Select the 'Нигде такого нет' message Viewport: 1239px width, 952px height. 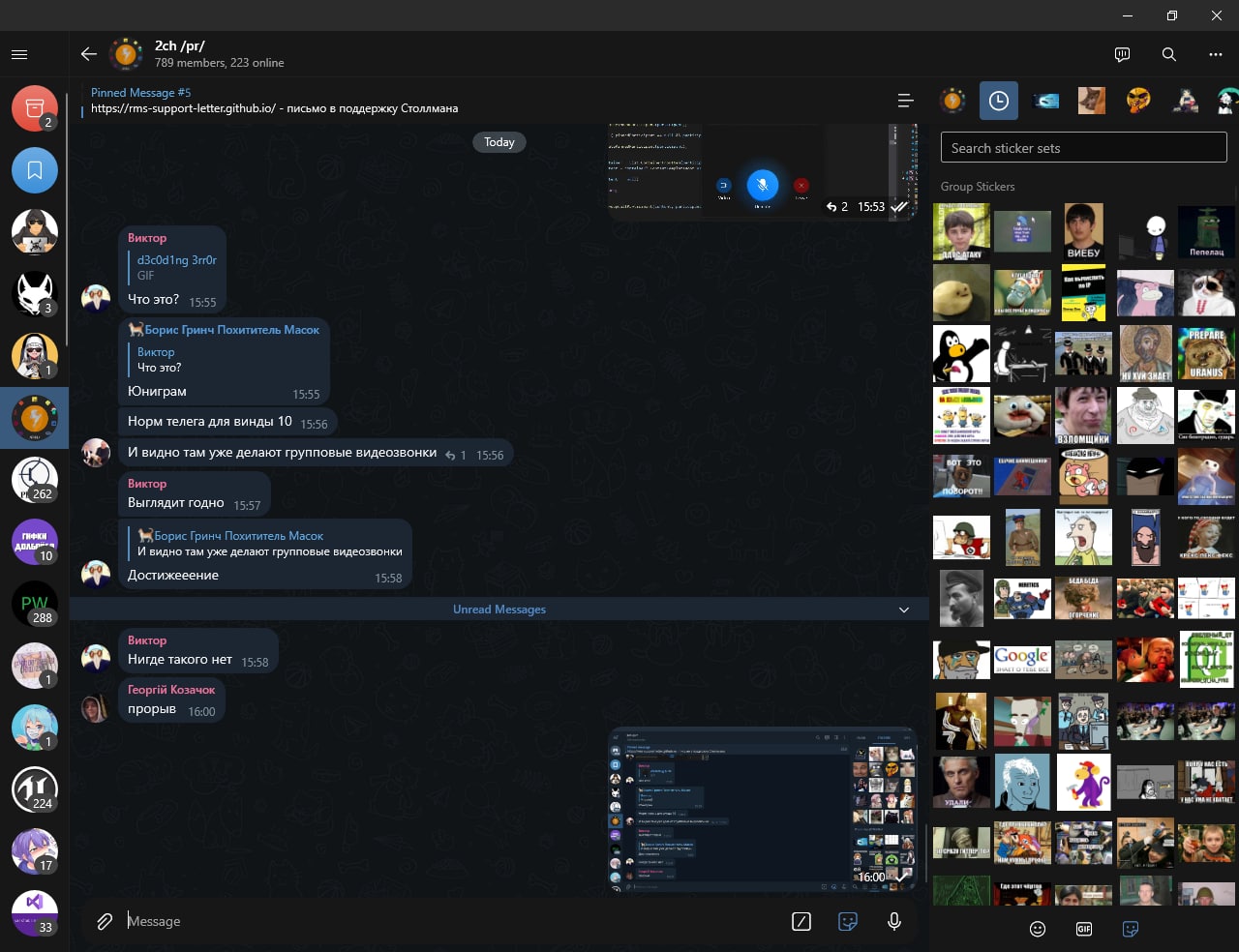point(180,659)
